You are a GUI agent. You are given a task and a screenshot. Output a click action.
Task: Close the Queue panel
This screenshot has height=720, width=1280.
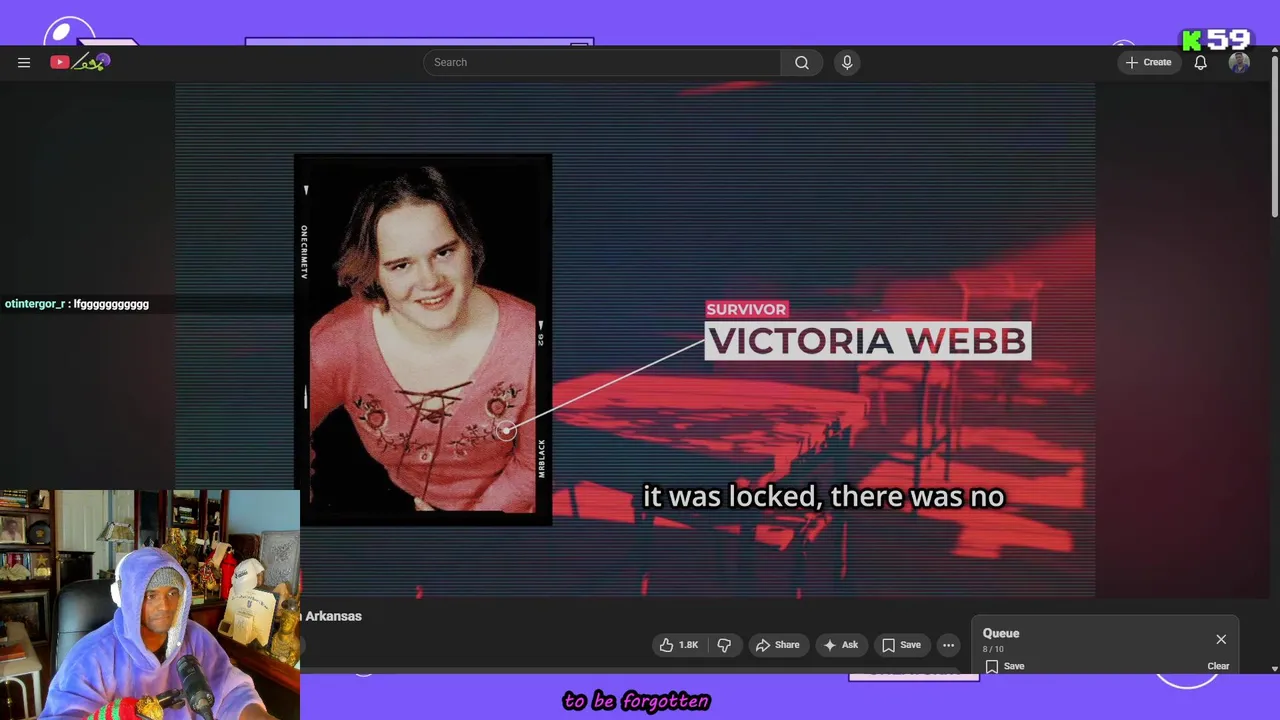(1221, 639)
